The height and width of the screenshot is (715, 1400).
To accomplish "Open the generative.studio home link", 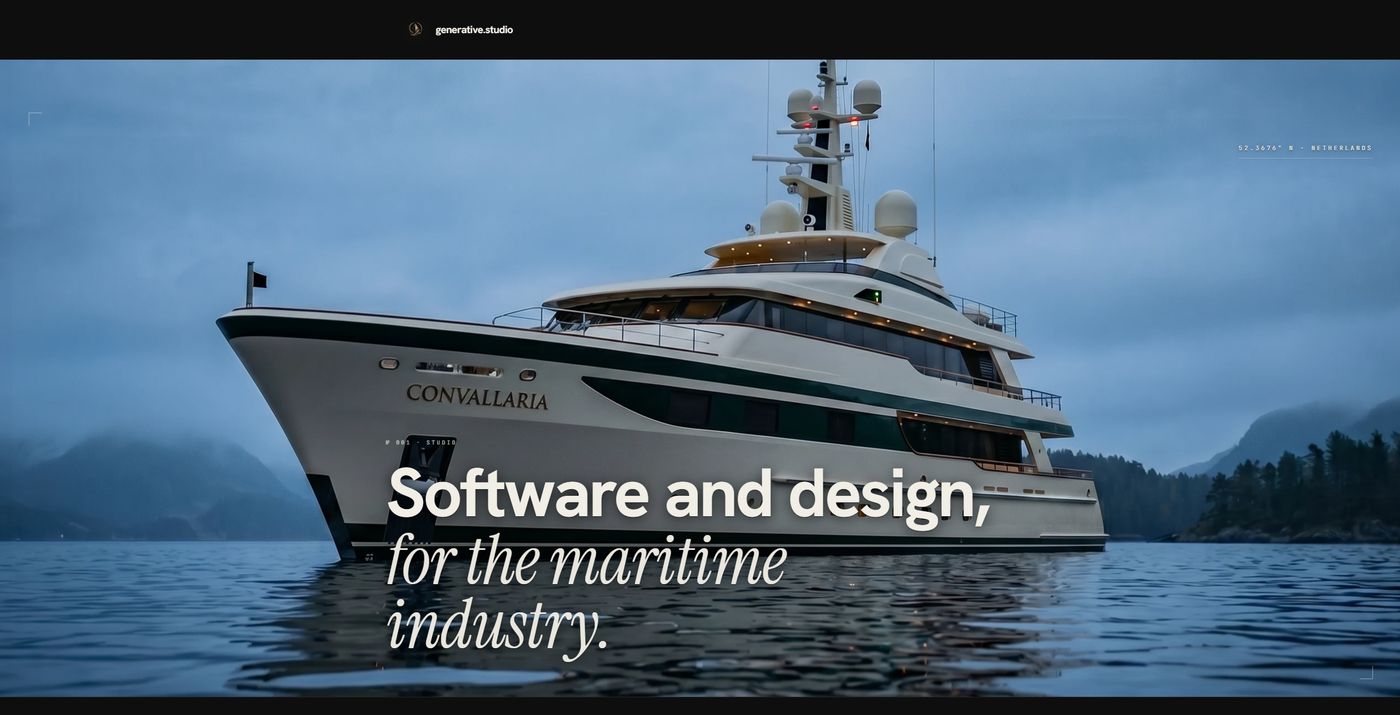I will (474, 30).
